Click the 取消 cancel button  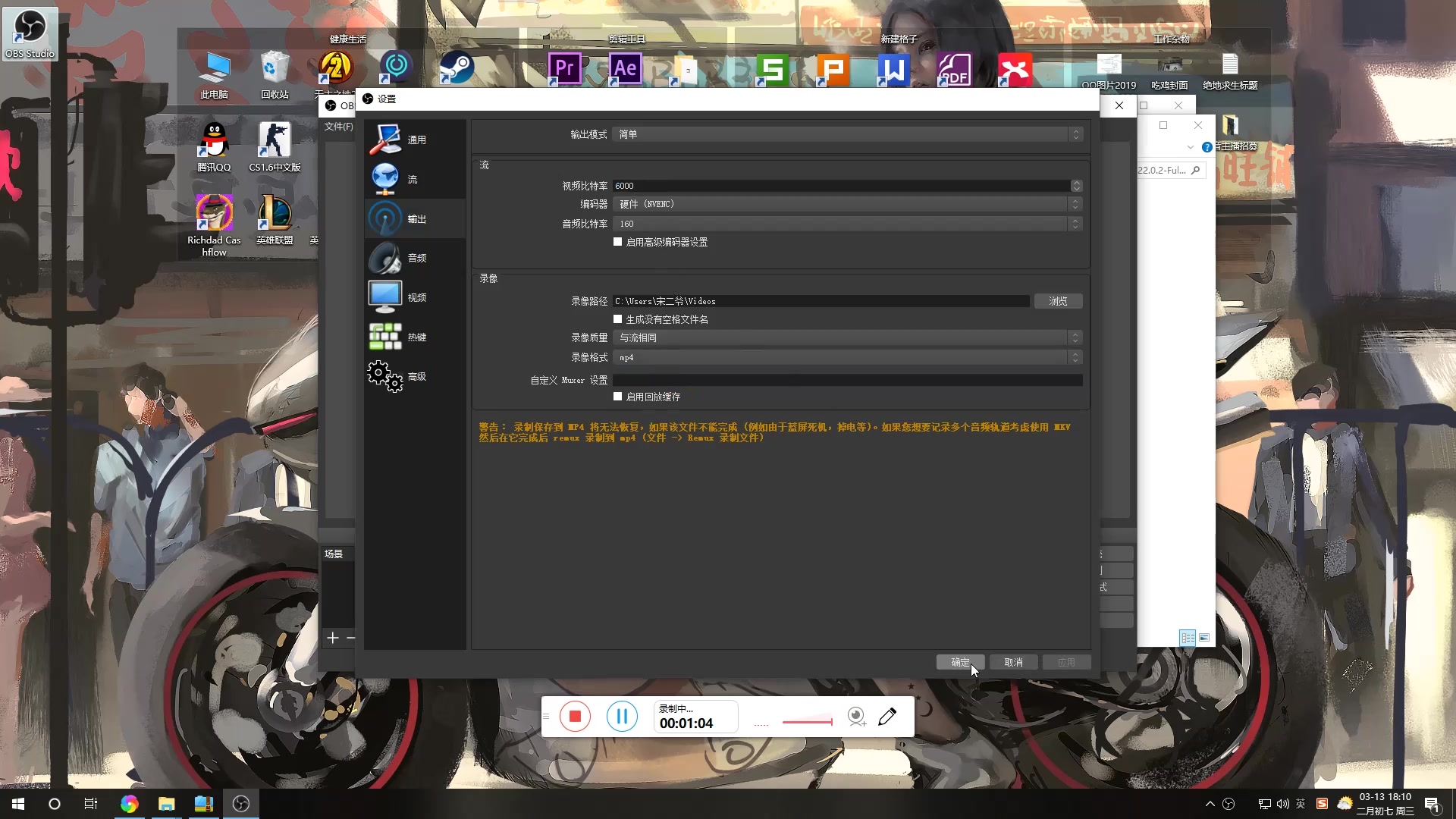(1013, 662)
